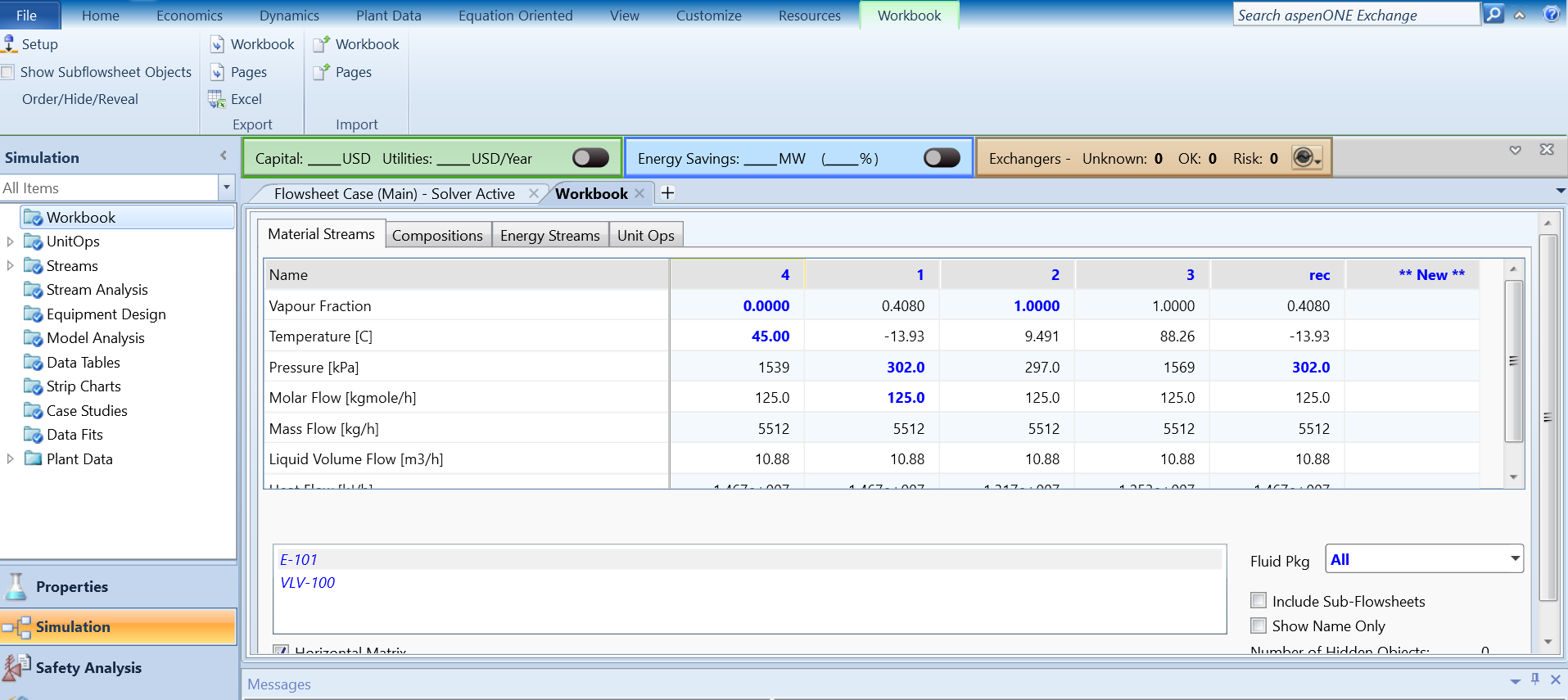
Task: Click the aspenONE Exchange search magnifier
Action: point(1494,14)
